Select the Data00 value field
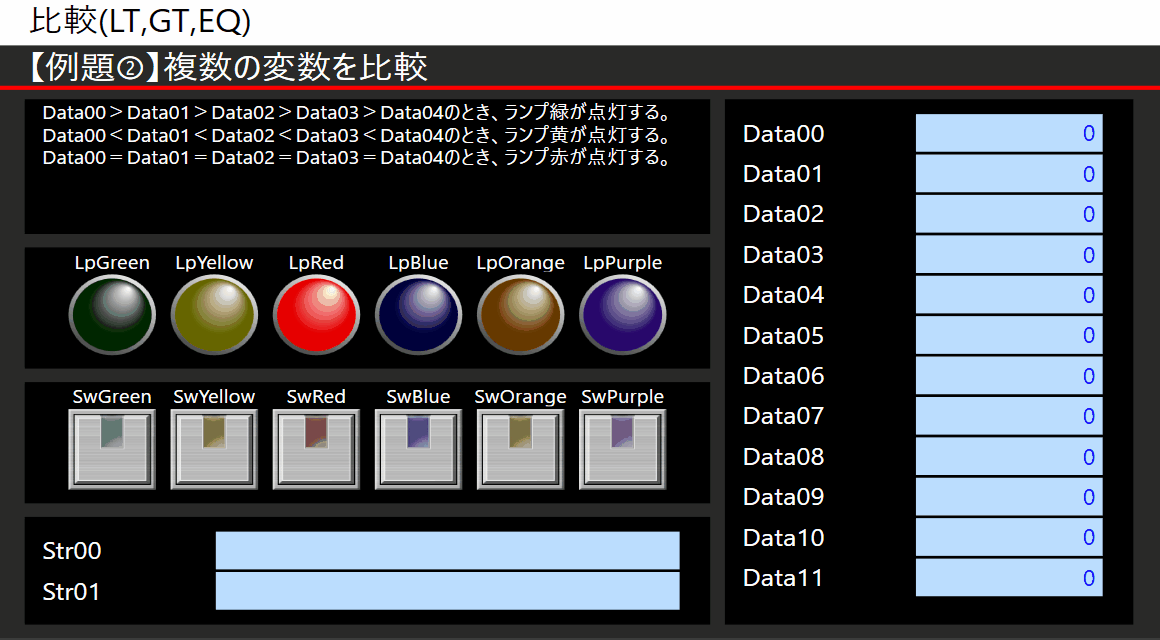 [1009, 133]
